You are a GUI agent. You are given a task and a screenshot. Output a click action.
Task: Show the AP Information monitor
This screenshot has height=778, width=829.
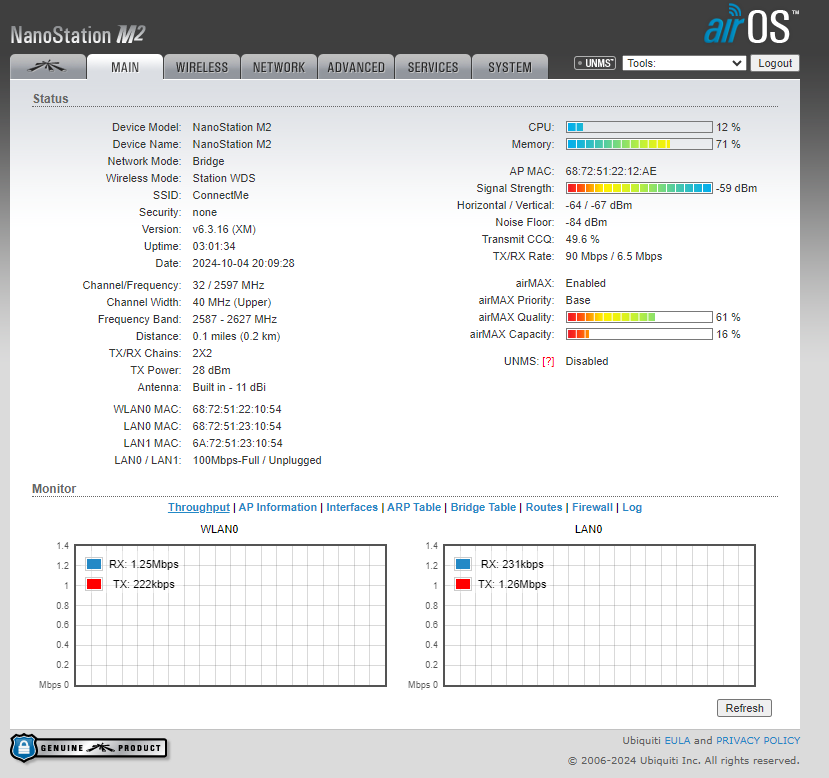(x=278, y=507)
